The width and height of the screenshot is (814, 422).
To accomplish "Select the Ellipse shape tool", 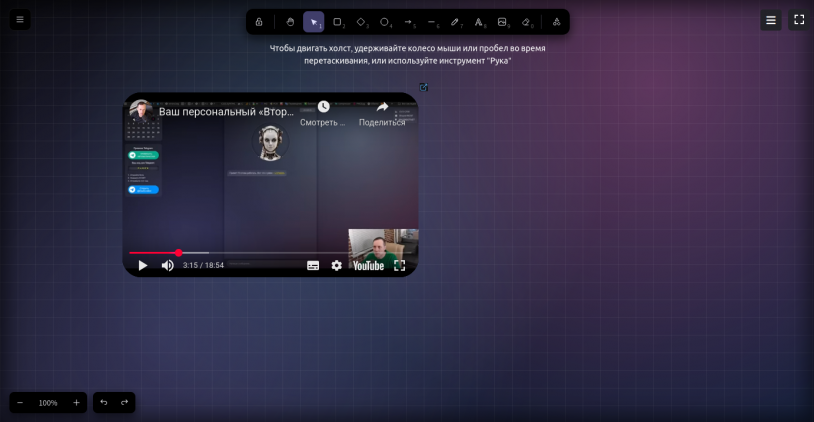I will [384, 21].
